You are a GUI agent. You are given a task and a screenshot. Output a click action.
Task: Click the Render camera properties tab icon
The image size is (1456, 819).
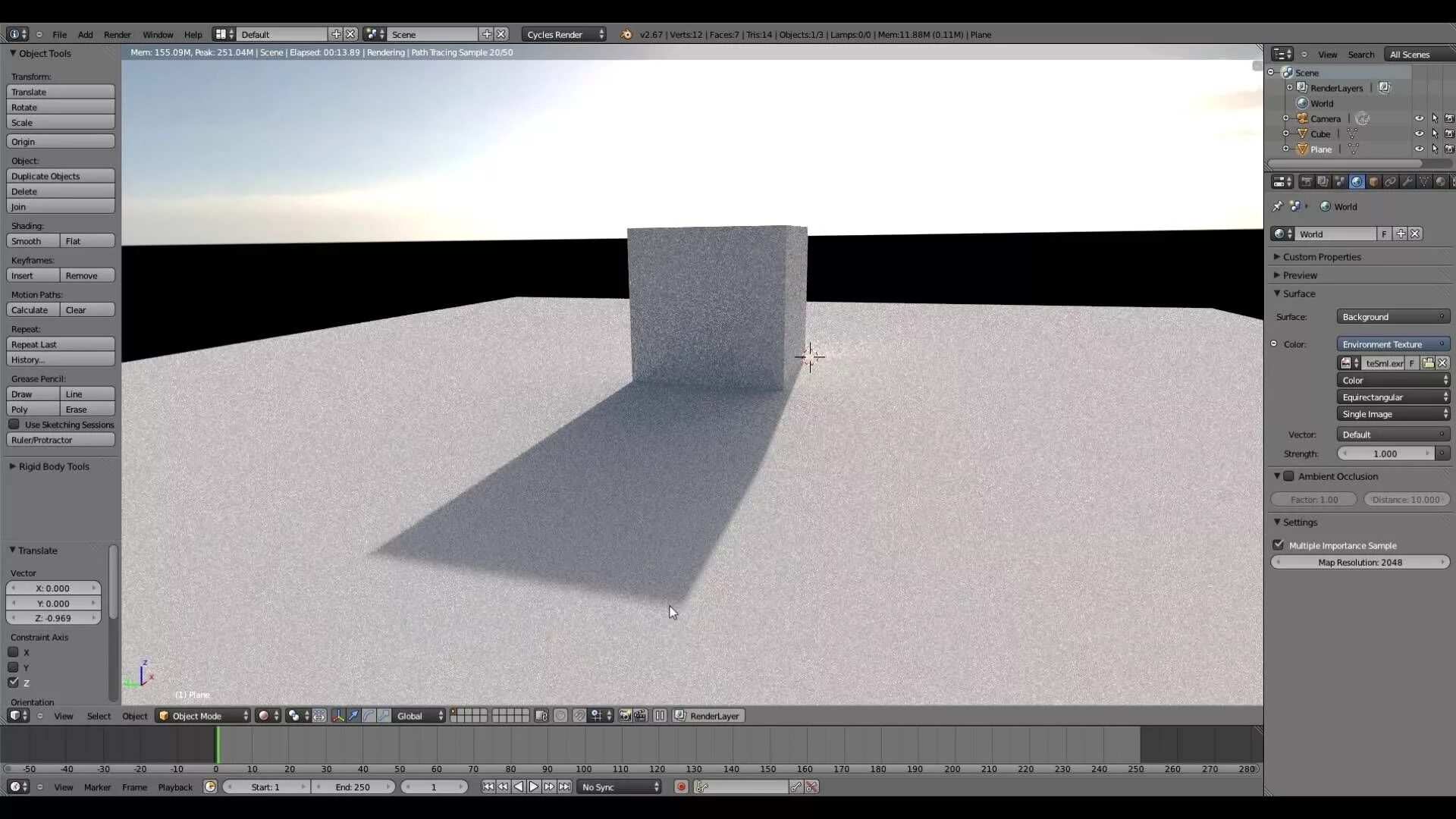[x=1307, y=182]
